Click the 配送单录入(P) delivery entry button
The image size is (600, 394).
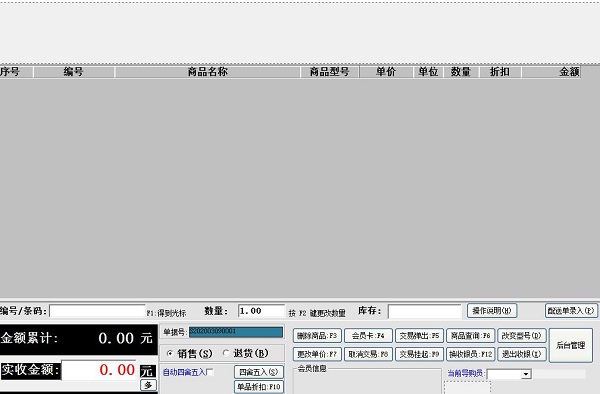[571, 311]
